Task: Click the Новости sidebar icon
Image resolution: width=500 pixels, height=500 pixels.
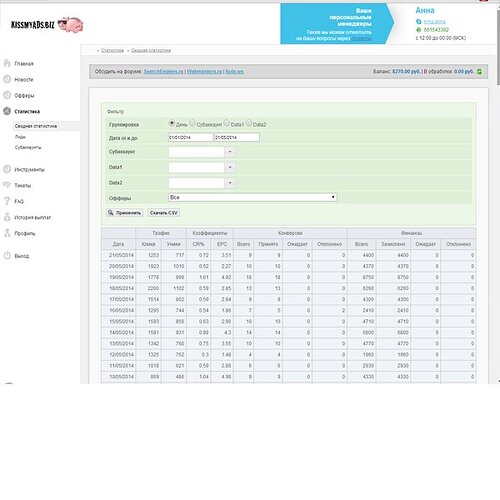Action: 7,79
